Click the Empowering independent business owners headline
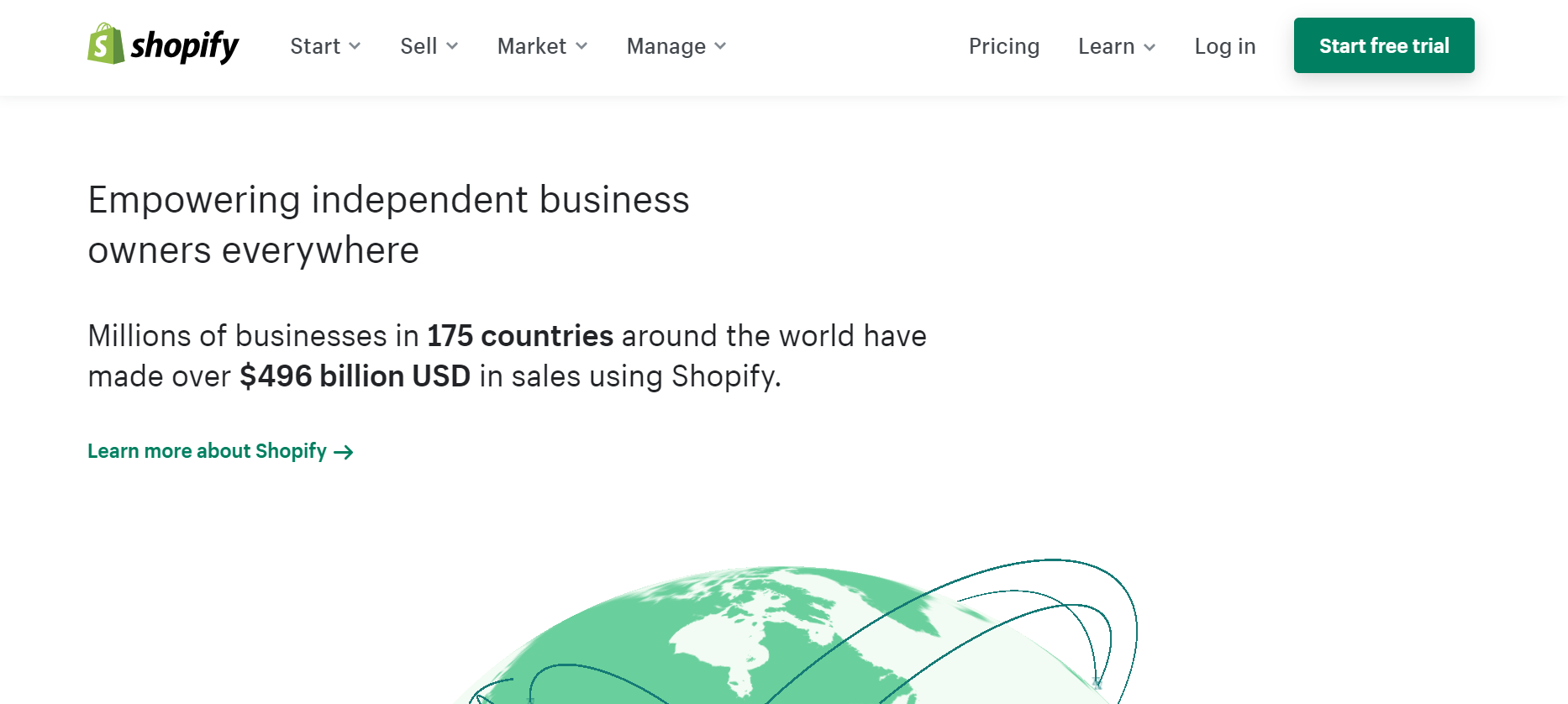This screenshot has height=704, width=1568. (x=388, y=225)
